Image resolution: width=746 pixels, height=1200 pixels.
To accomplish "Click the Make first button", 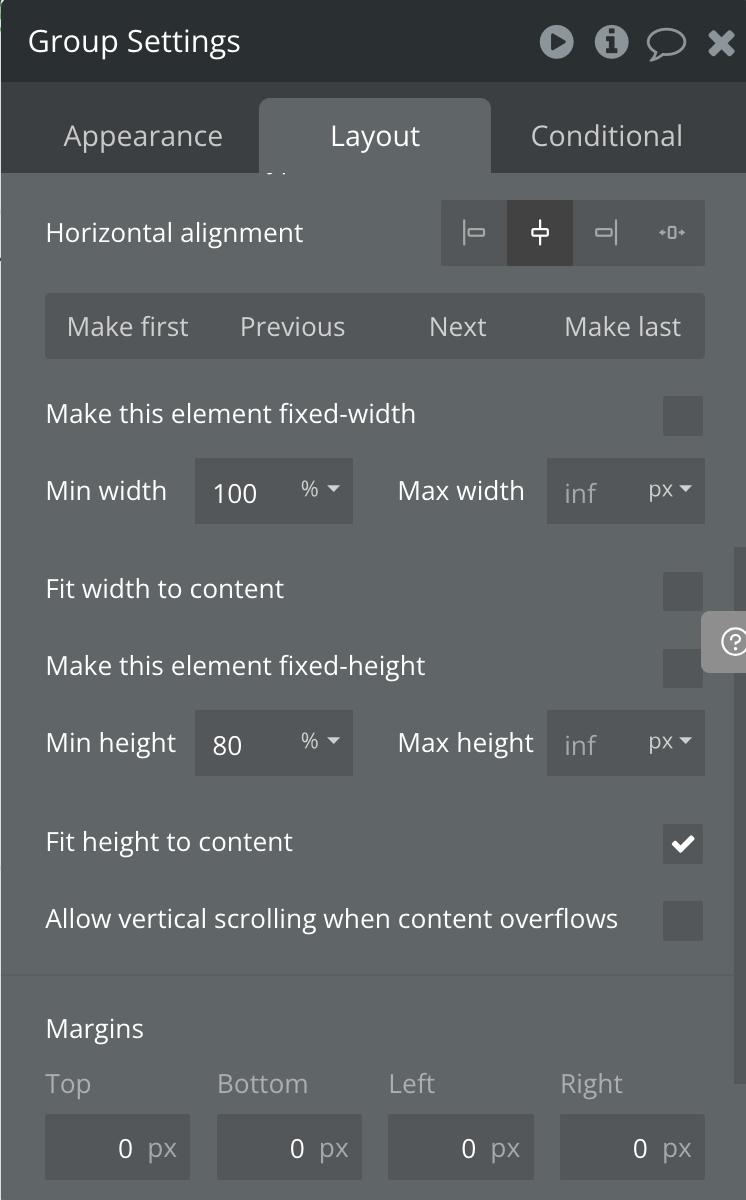I will (x=128, y=327).
